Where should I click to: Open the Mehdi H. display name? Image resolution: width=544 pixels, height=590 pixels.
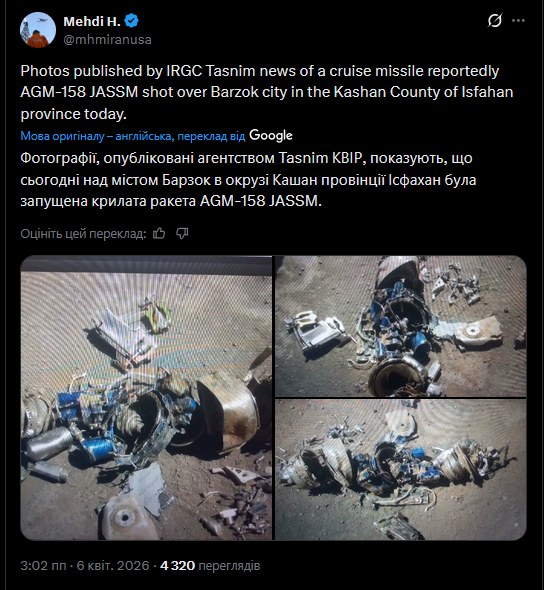click(92, 21)
